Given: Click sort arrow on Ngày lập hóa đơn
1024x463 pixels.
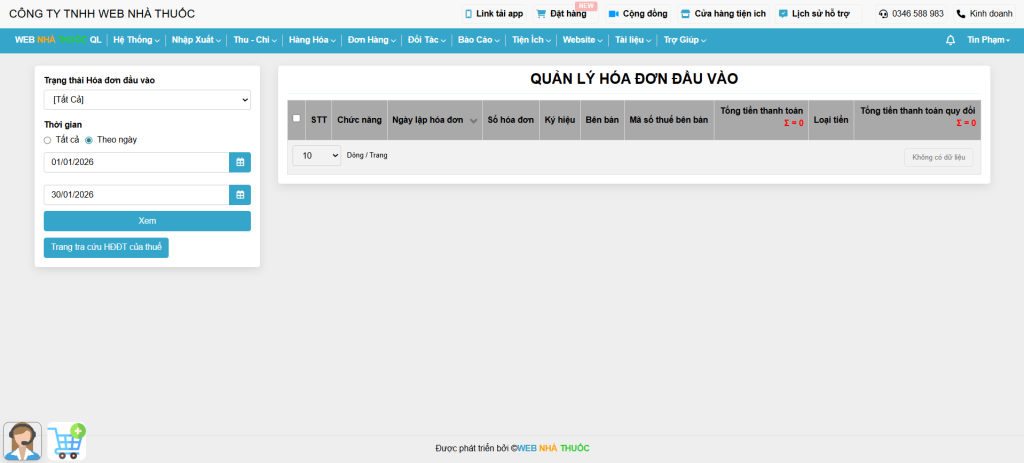Looking at the screenshot, I should click(473, 121).
